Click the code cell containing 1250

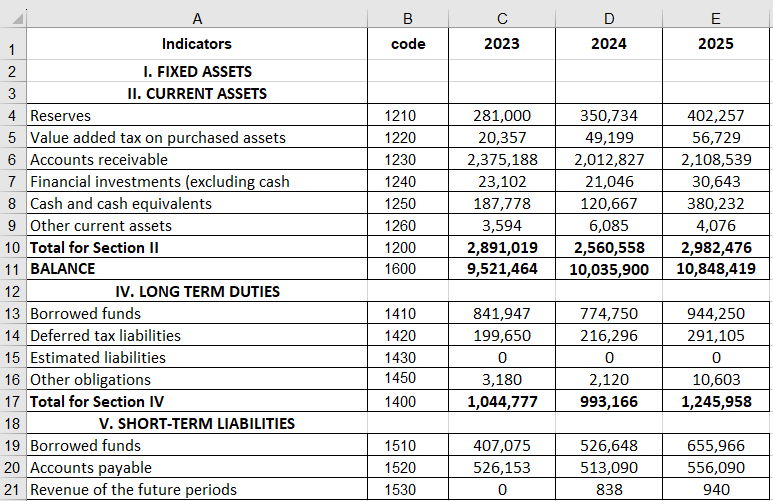(x=407, y=203)
